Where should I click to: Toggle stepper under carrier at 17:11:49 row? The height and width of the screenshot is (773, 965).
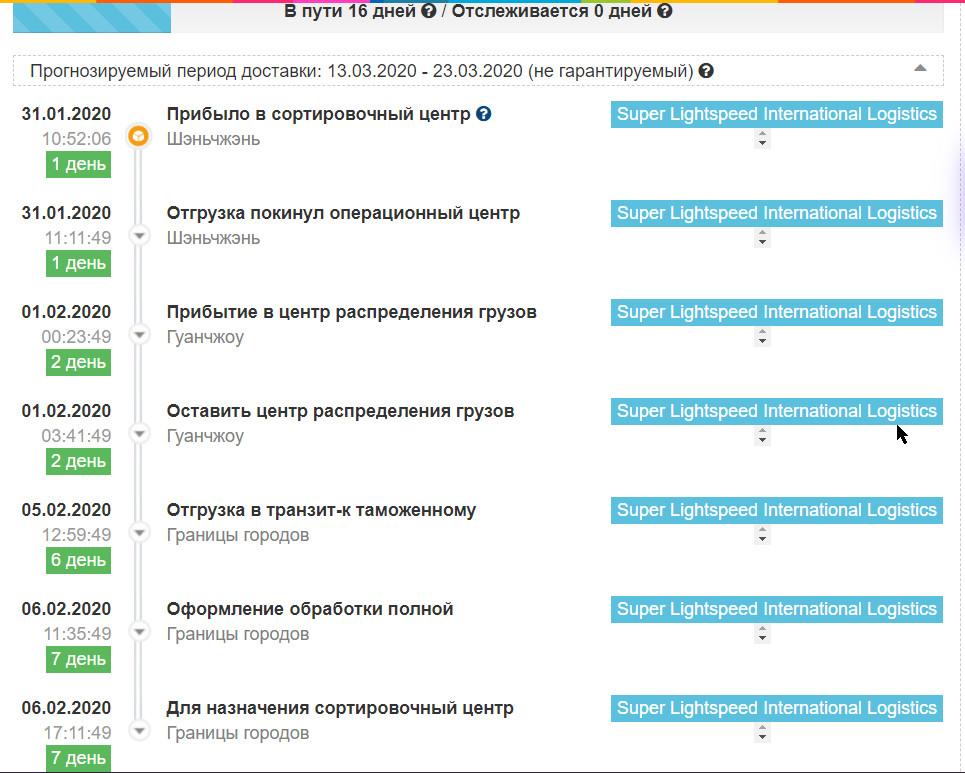click(763, 733)
